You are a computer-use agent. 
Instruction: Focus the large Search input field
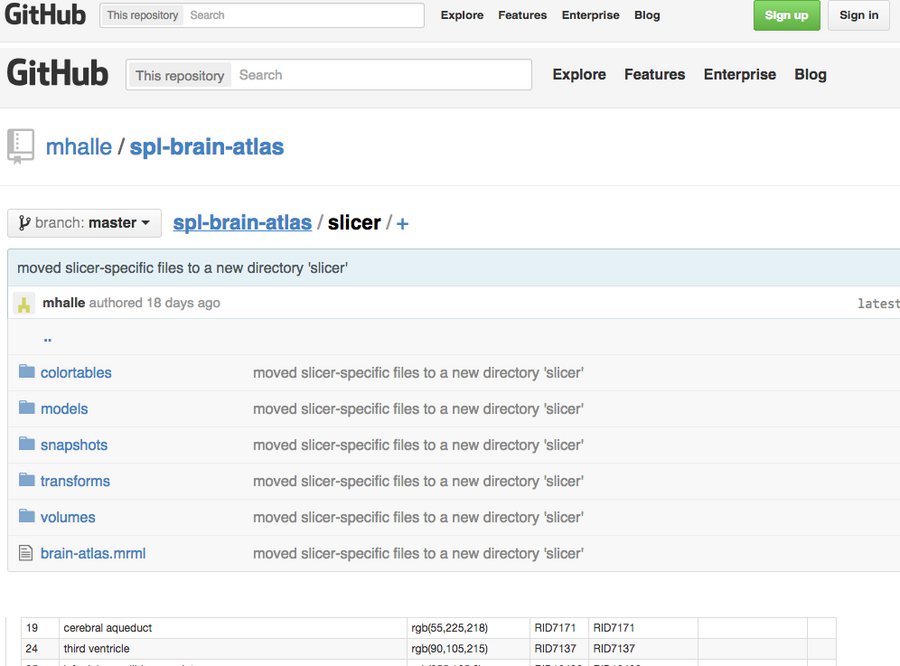point(380,75)
